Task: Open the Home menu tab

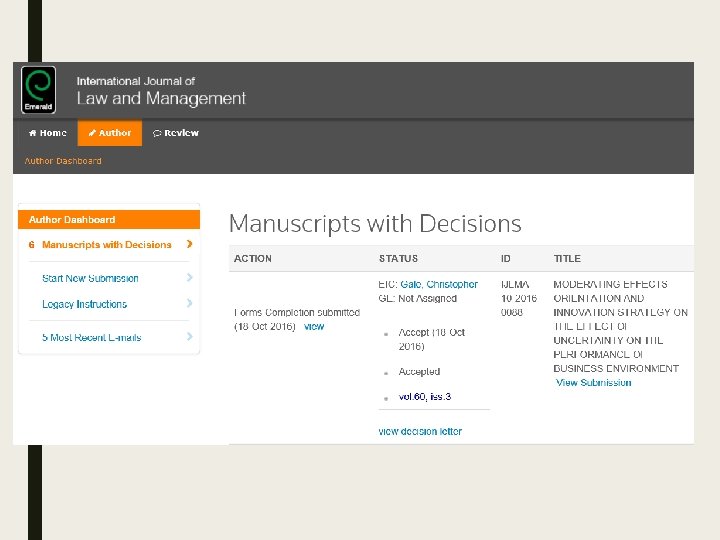Action: tap(47, 133)
